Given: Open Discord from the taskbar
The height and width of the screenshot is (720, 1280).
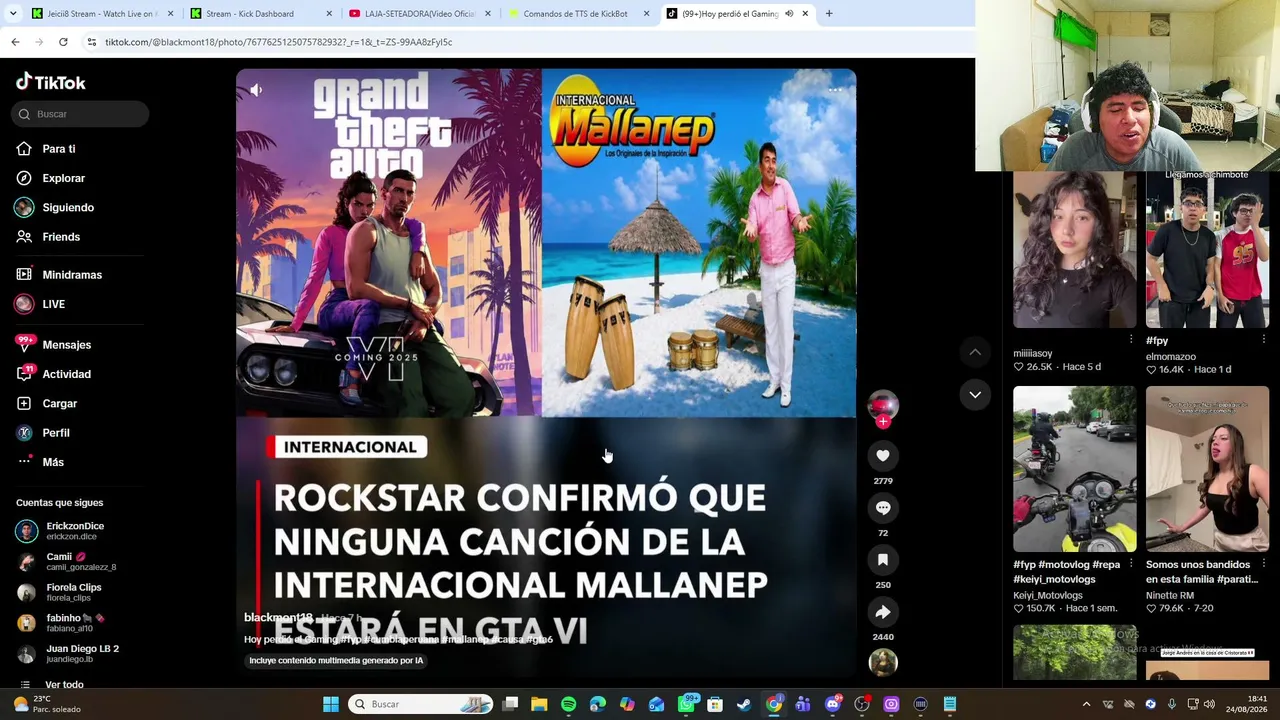Looking at the screenshot, I should click(833, 704).
